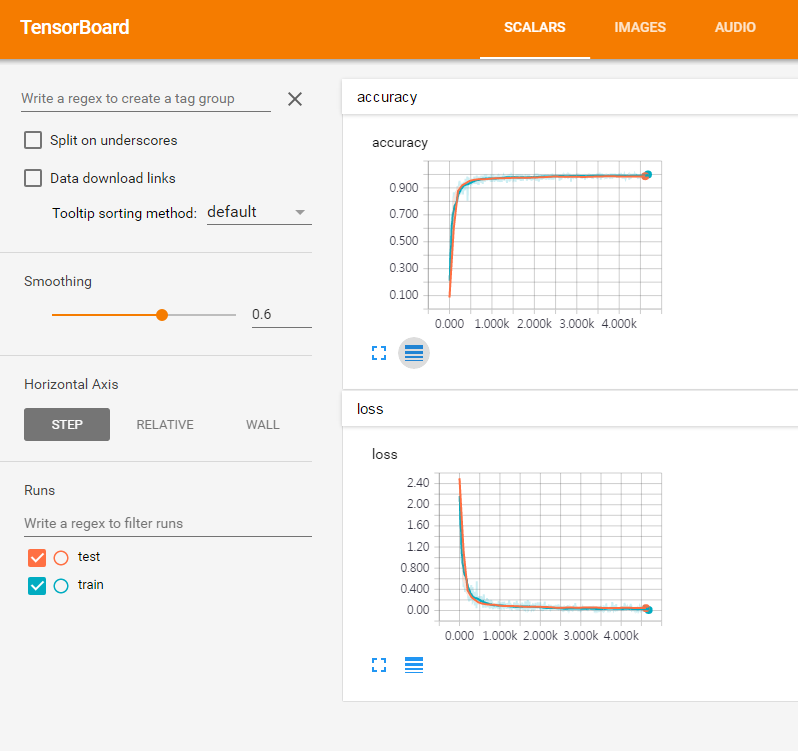The width and height of the screenshot is (798, 751).
Task: Click the 'test' run label
Action: pos(89,557)
